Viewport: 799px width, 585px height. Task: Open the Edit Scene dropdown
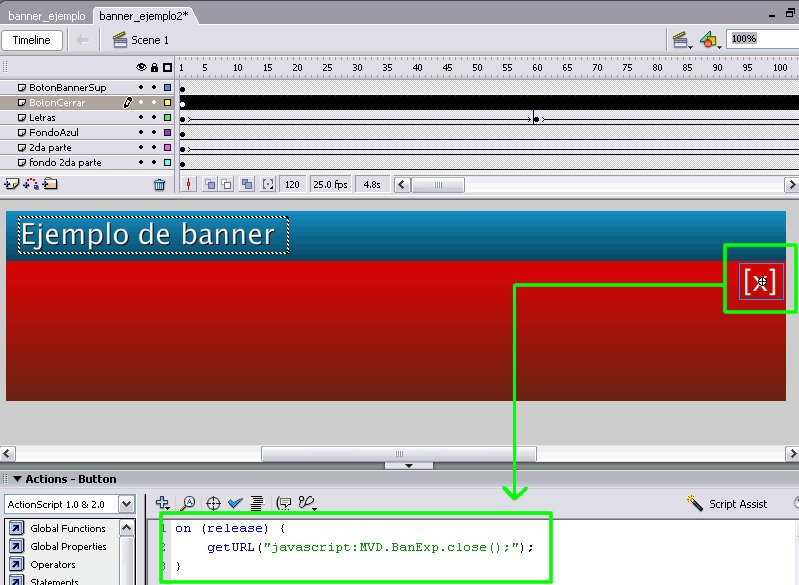pyautogui.click(x=681, y=40)
